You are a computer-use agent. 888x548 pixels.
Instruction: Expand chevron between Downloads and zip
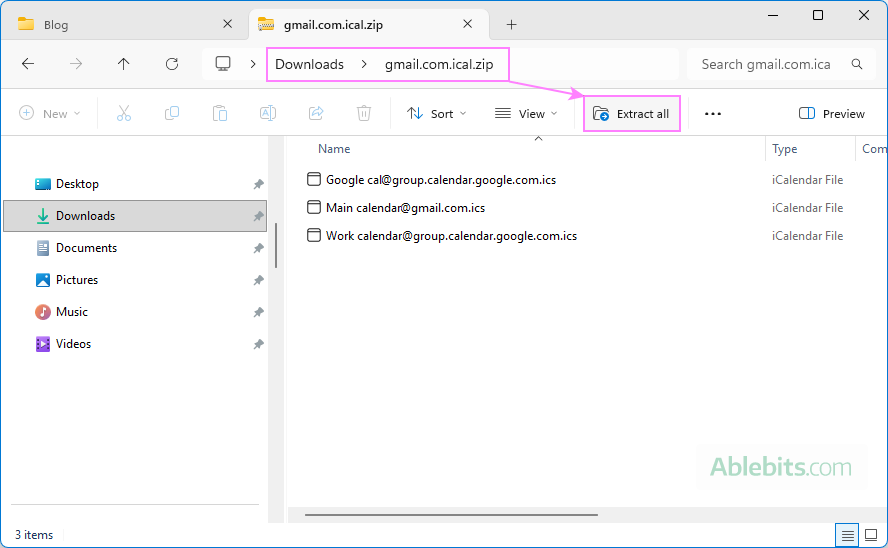[364, 65]
